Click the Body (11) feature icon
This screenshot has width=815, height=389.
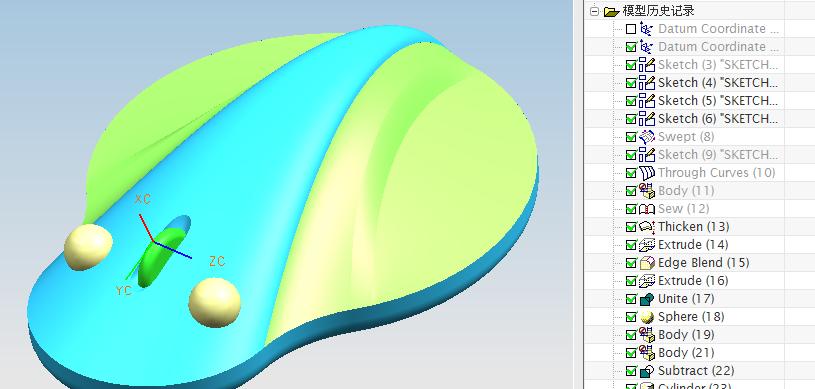(647, 190)
